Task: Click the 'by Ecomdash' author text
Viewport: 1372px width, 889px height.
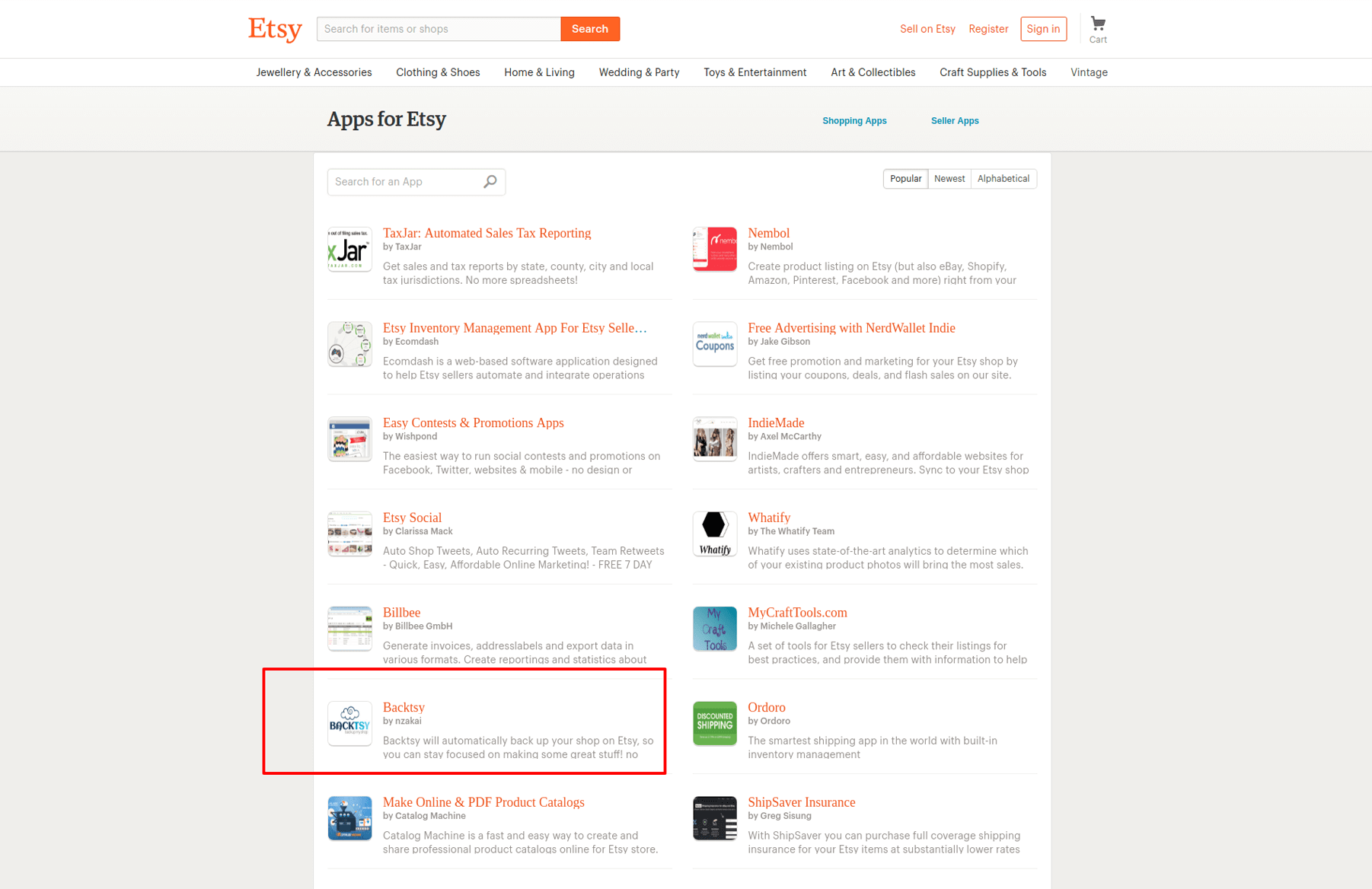Action: pyautogui.click(x=410, y=342)
